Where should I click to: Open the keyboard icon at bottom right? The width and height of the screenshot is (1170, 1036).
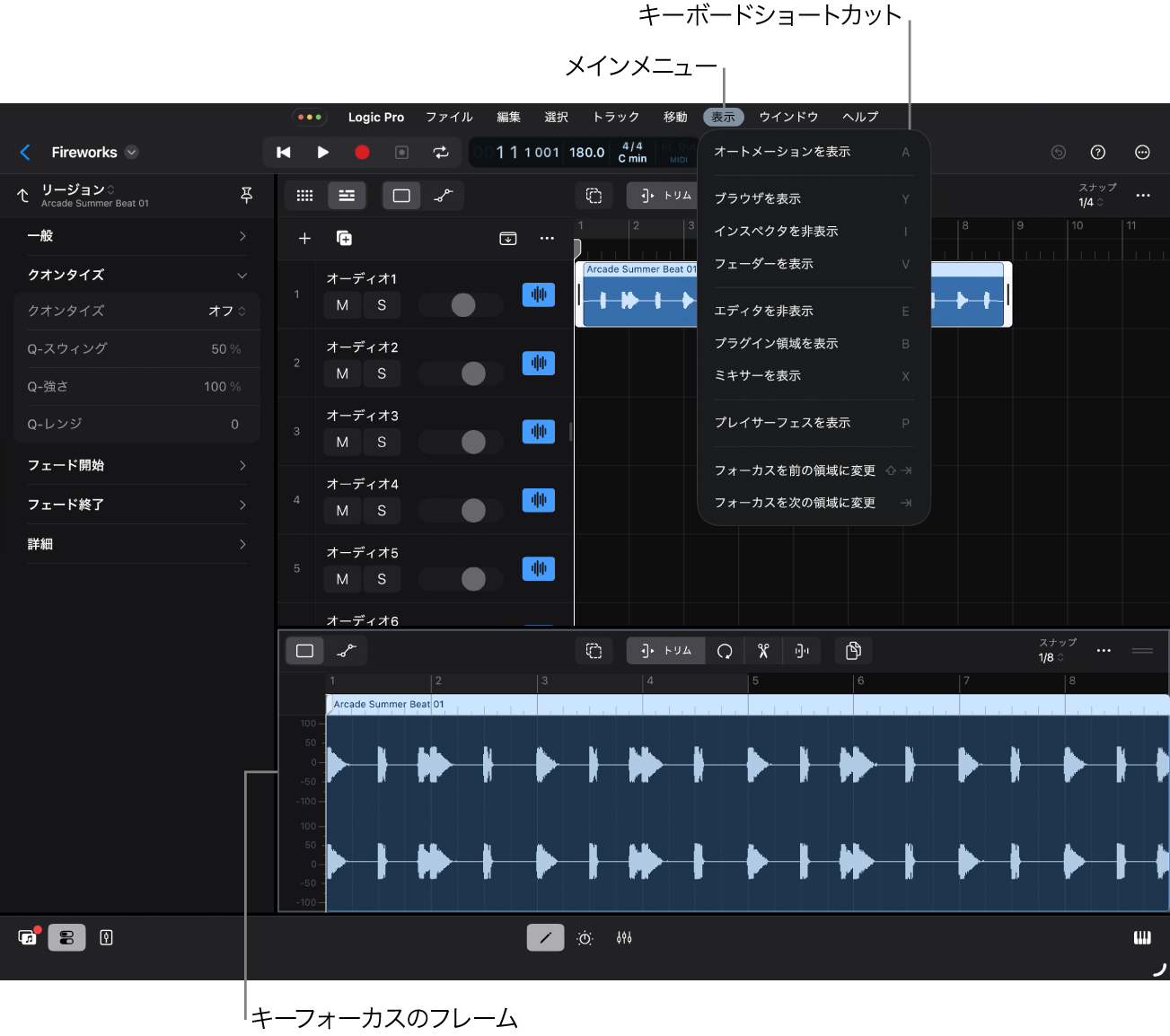pos(1141,938)
